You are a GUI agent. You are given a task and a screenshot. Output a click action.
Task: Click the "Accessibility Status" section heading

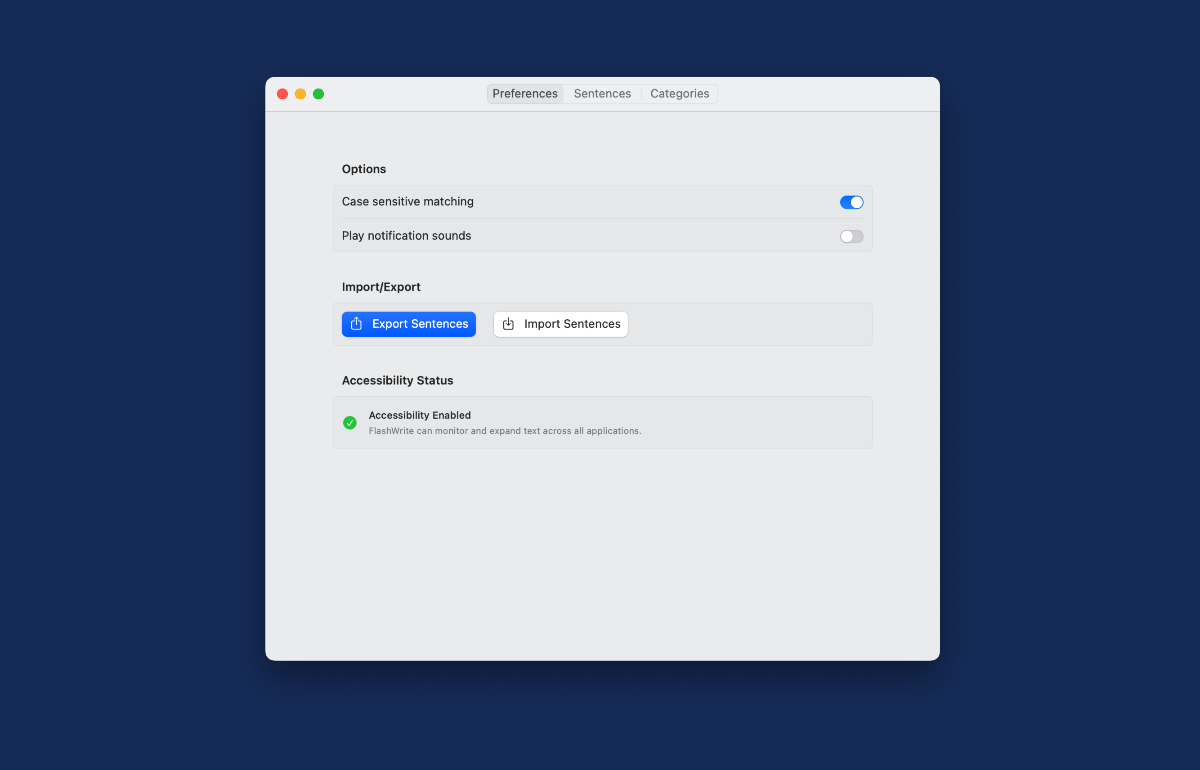[x=397, y=381]
